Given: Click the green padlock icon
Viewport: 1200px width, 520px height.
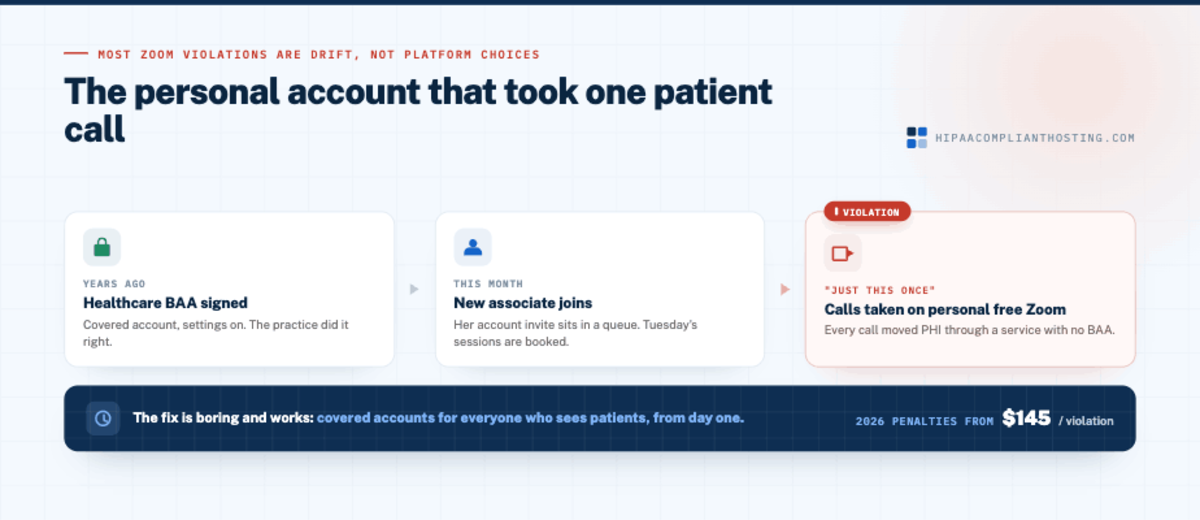Looking at the screenshot, I should 102,247.
